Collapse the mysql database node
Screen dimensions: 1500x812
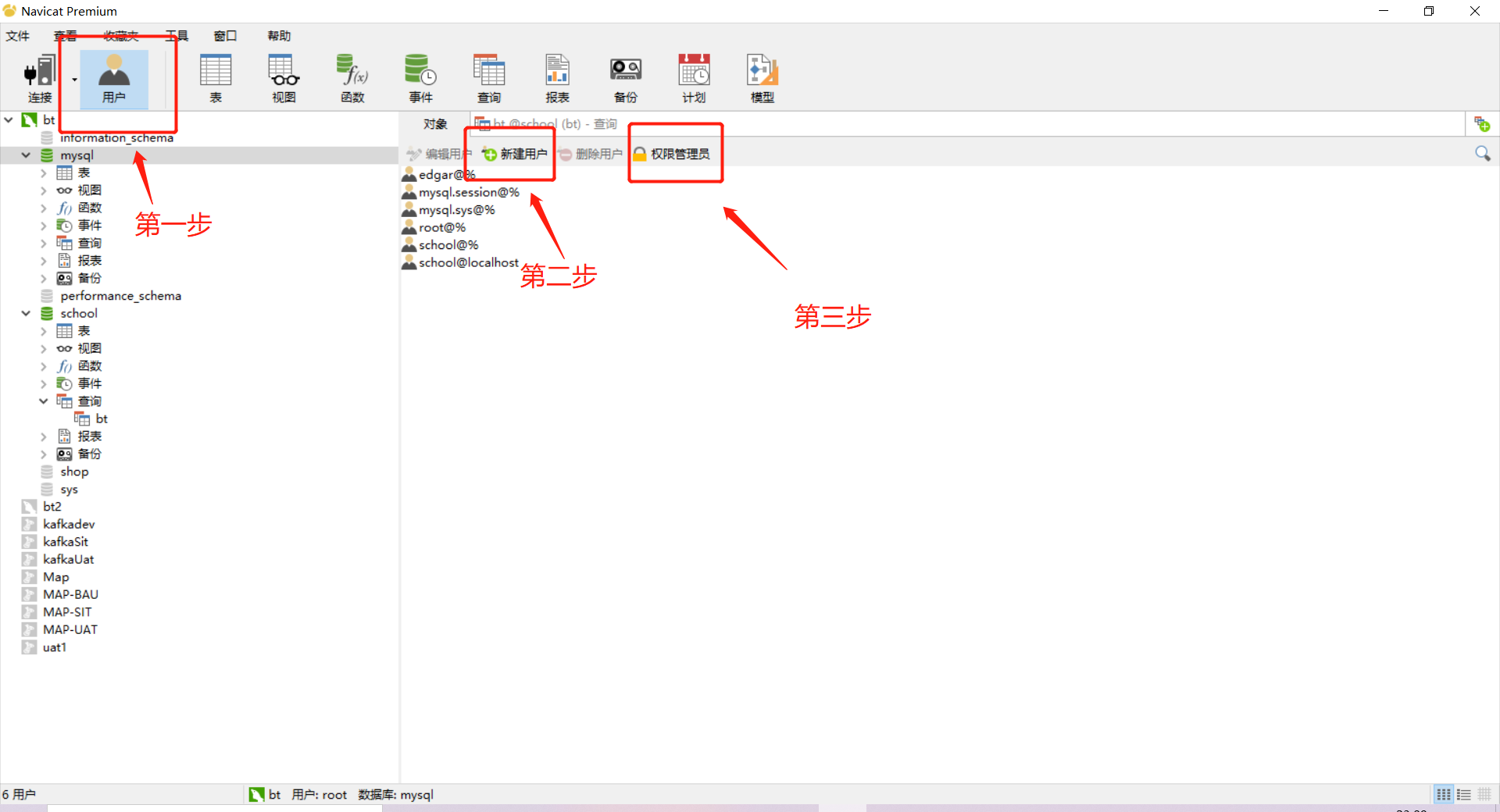(x=26, y=155)
